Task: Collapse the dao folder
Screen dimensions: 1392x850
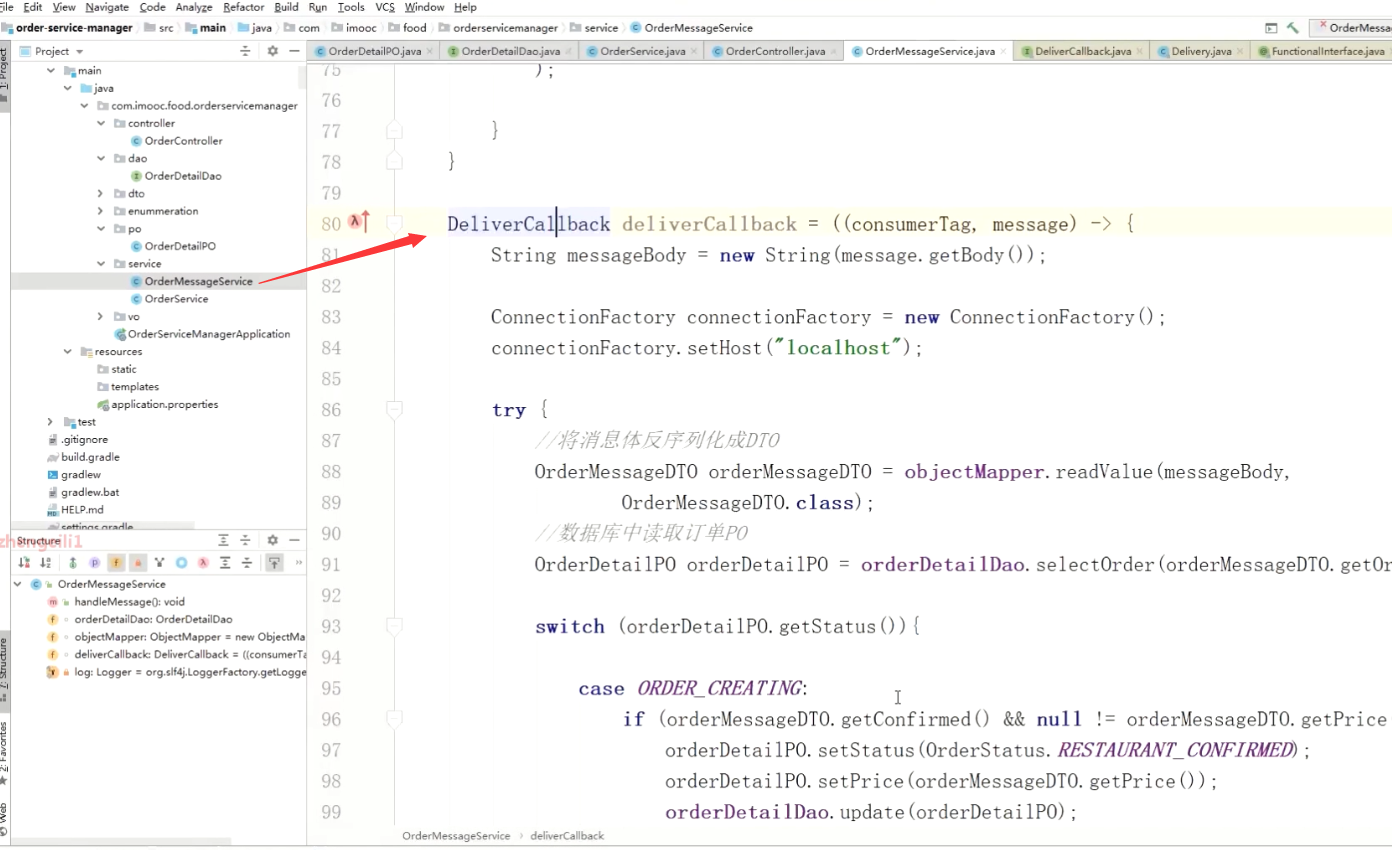Action: pos(101,158)
